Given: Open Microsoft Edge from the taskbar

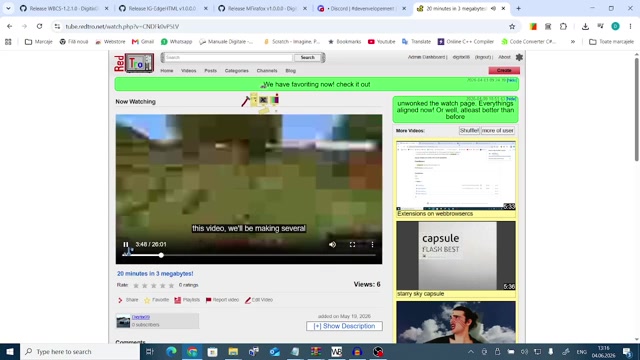Looking at the screenshot, I should (x=171, y=351).
